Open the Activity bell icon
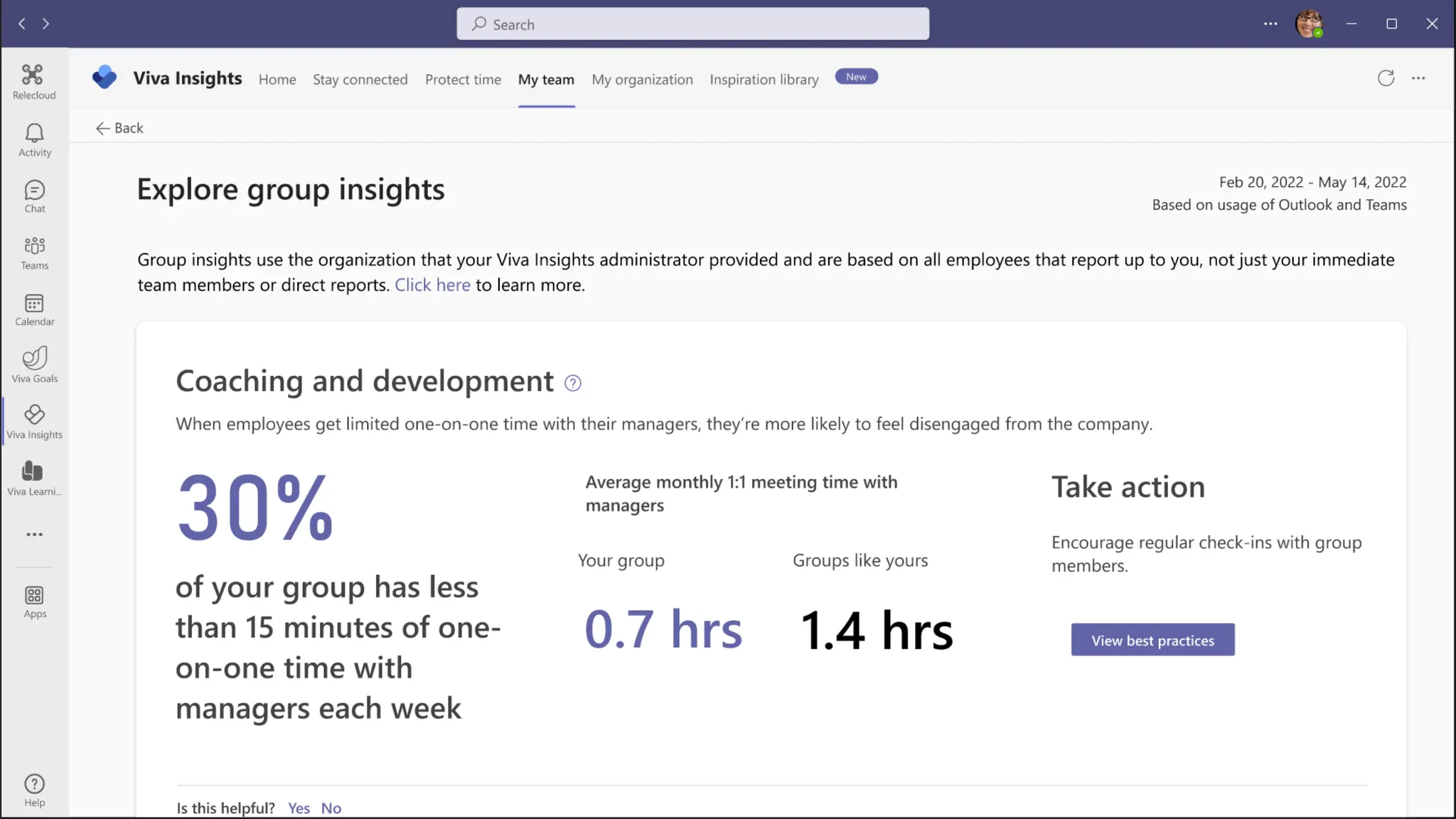Viewport: 1456px width, 819px height. tap(34, 134)
